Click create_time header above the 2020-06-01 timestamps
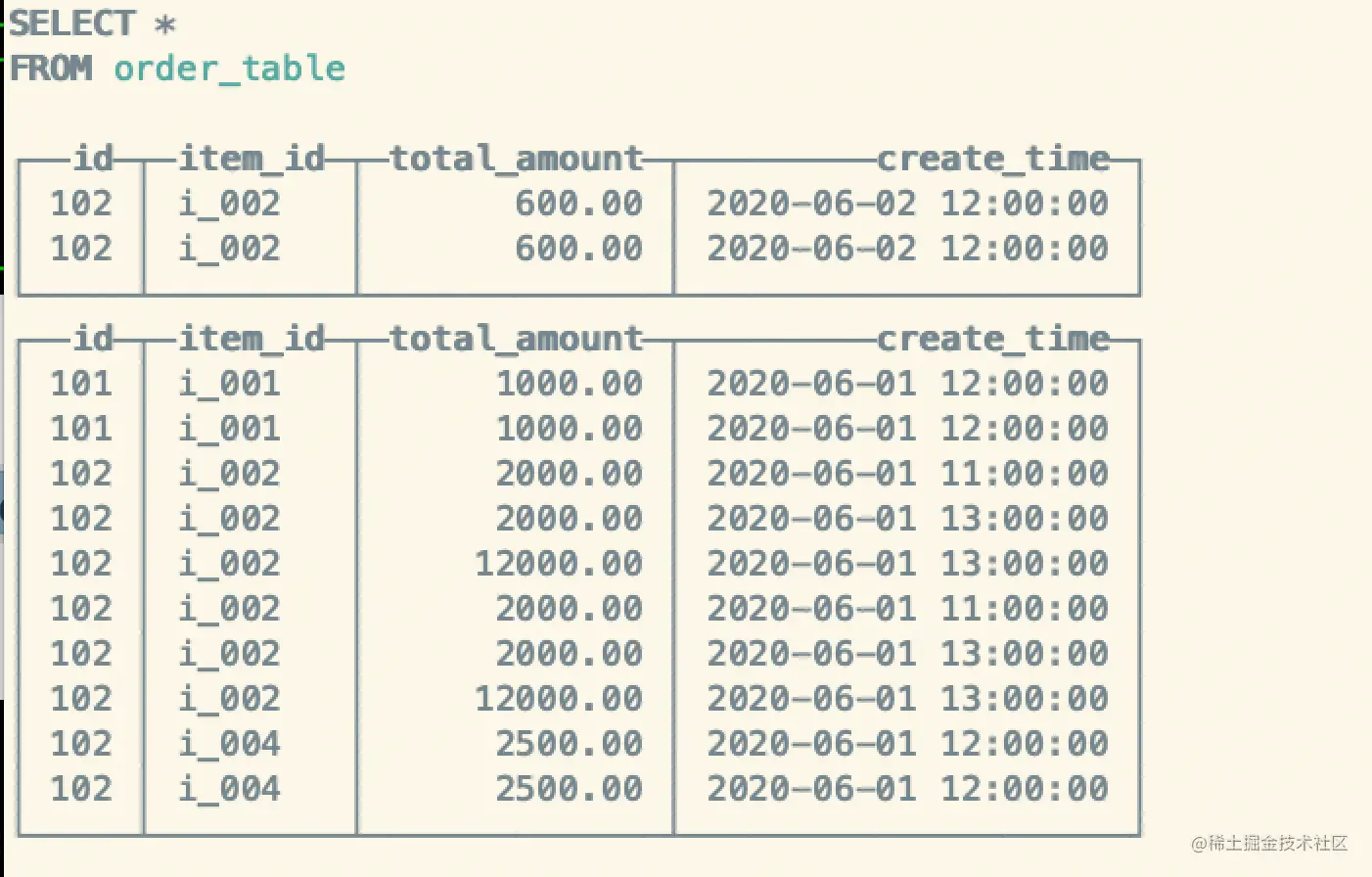This screenshot has height=877, width=1372. (993, 339)
